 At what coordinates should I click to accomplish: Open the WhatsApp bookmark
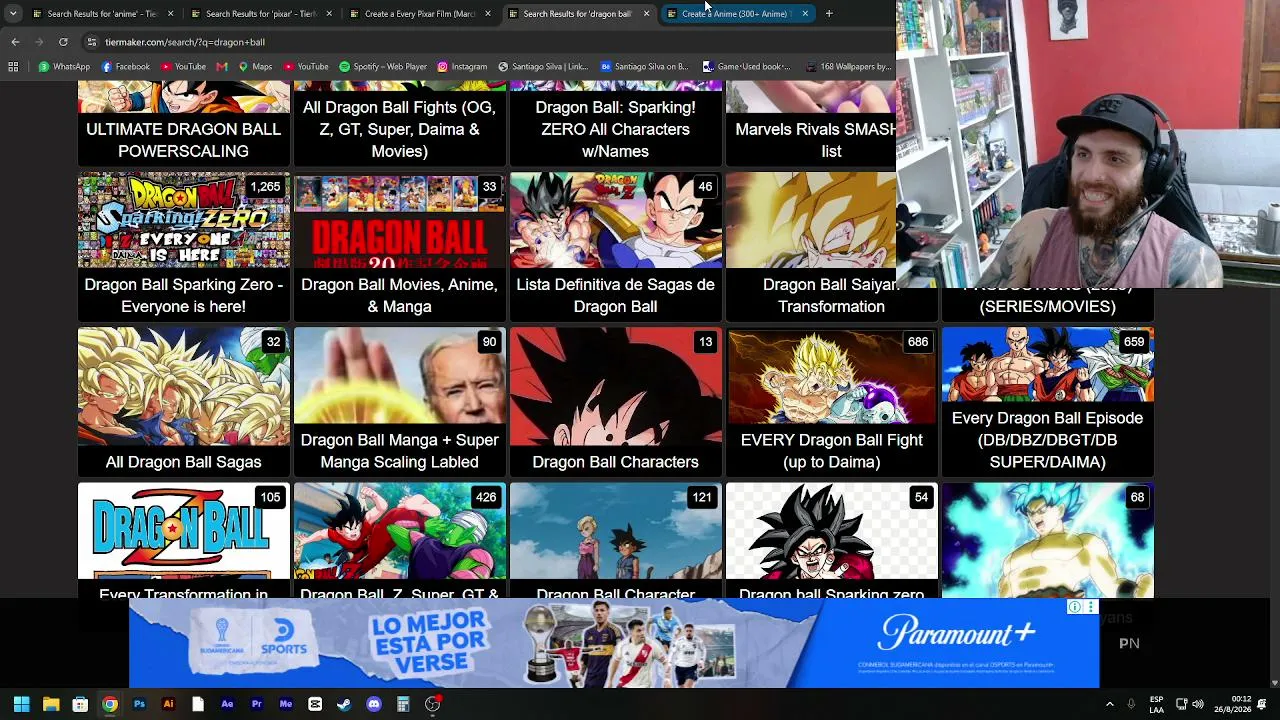64,67
